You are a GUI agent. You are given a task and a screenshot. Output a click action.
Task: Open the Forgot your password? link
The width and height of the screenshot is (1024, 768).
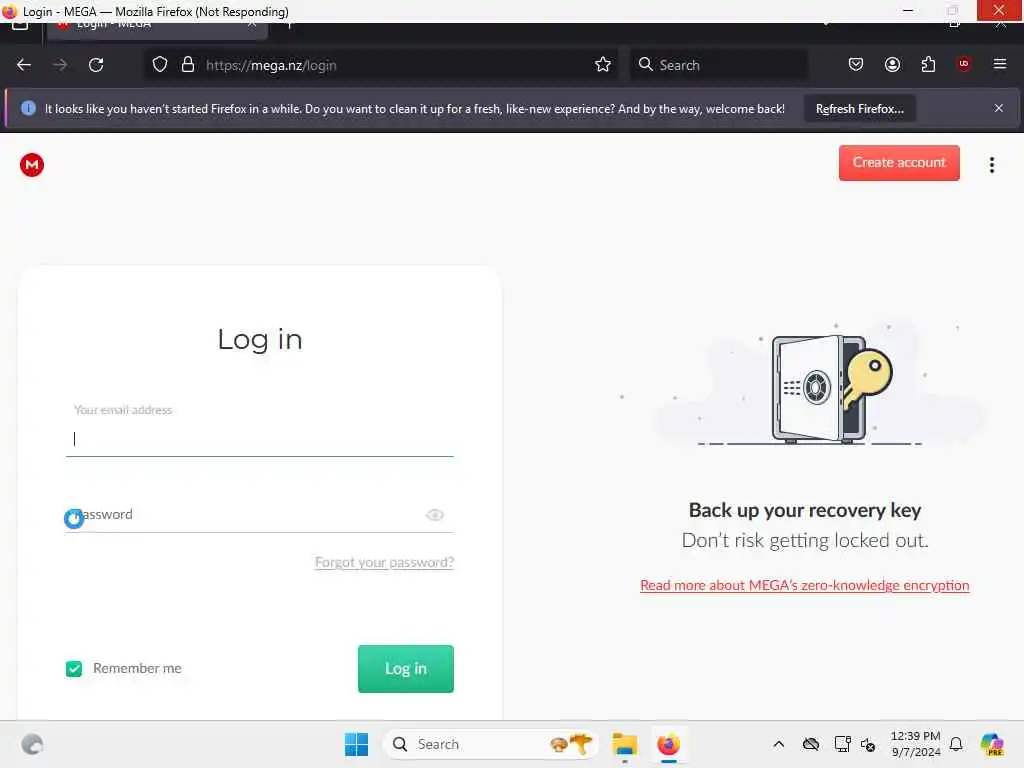[x=384, y=562]
